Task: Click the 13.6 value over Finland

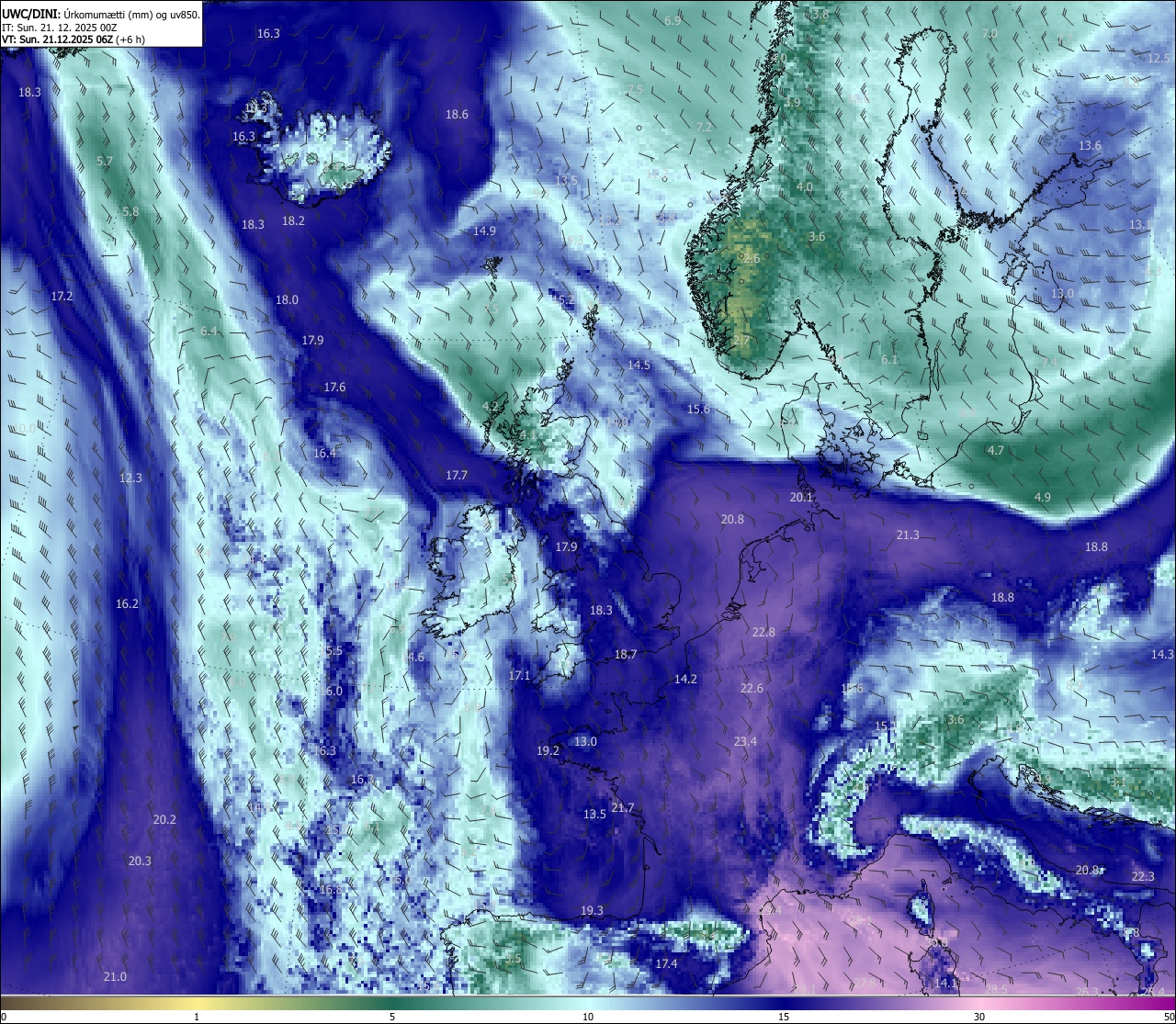Action: click(1090, 146)
